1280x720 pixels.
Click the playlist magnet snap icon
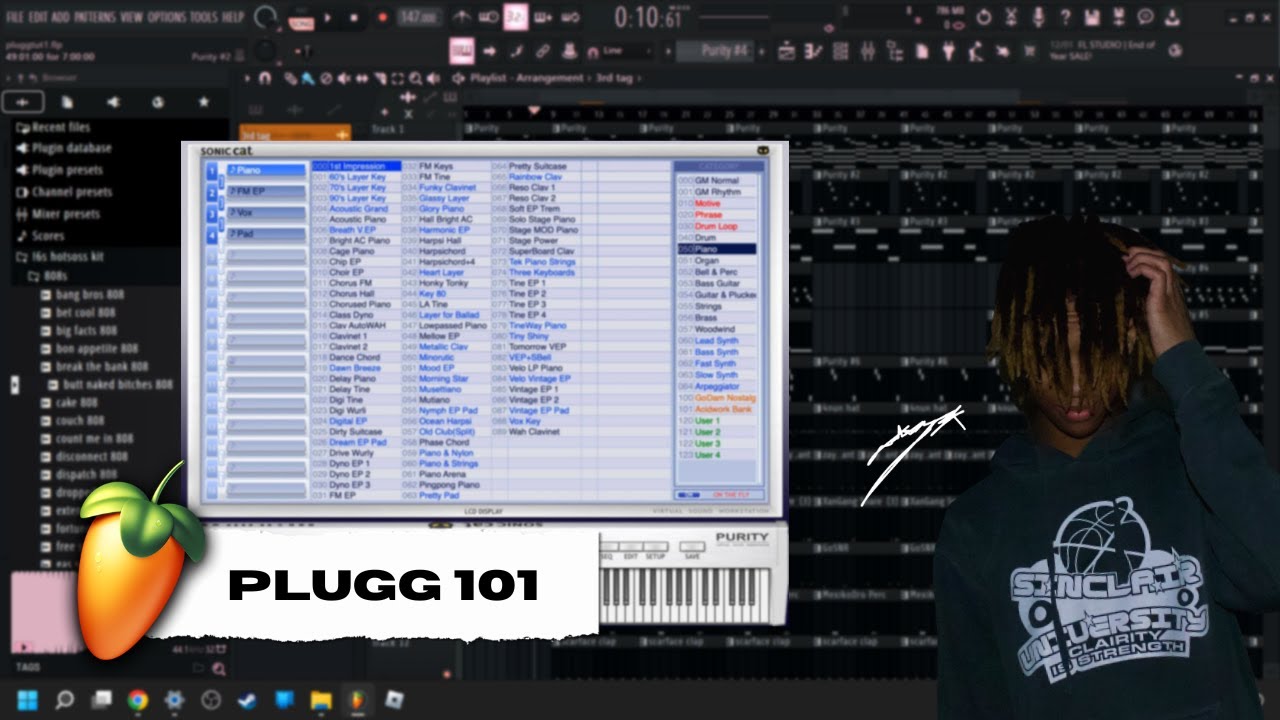click(265, 78)
